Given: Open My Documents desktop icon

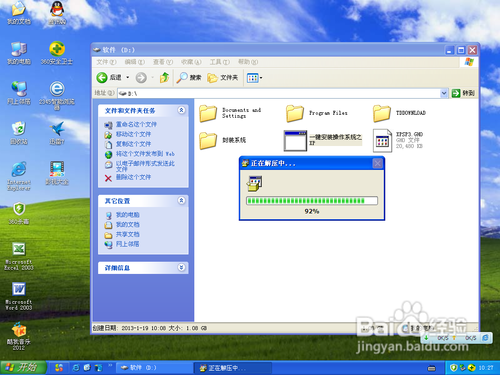Looking at the screenshot, I should pos(19,13).
